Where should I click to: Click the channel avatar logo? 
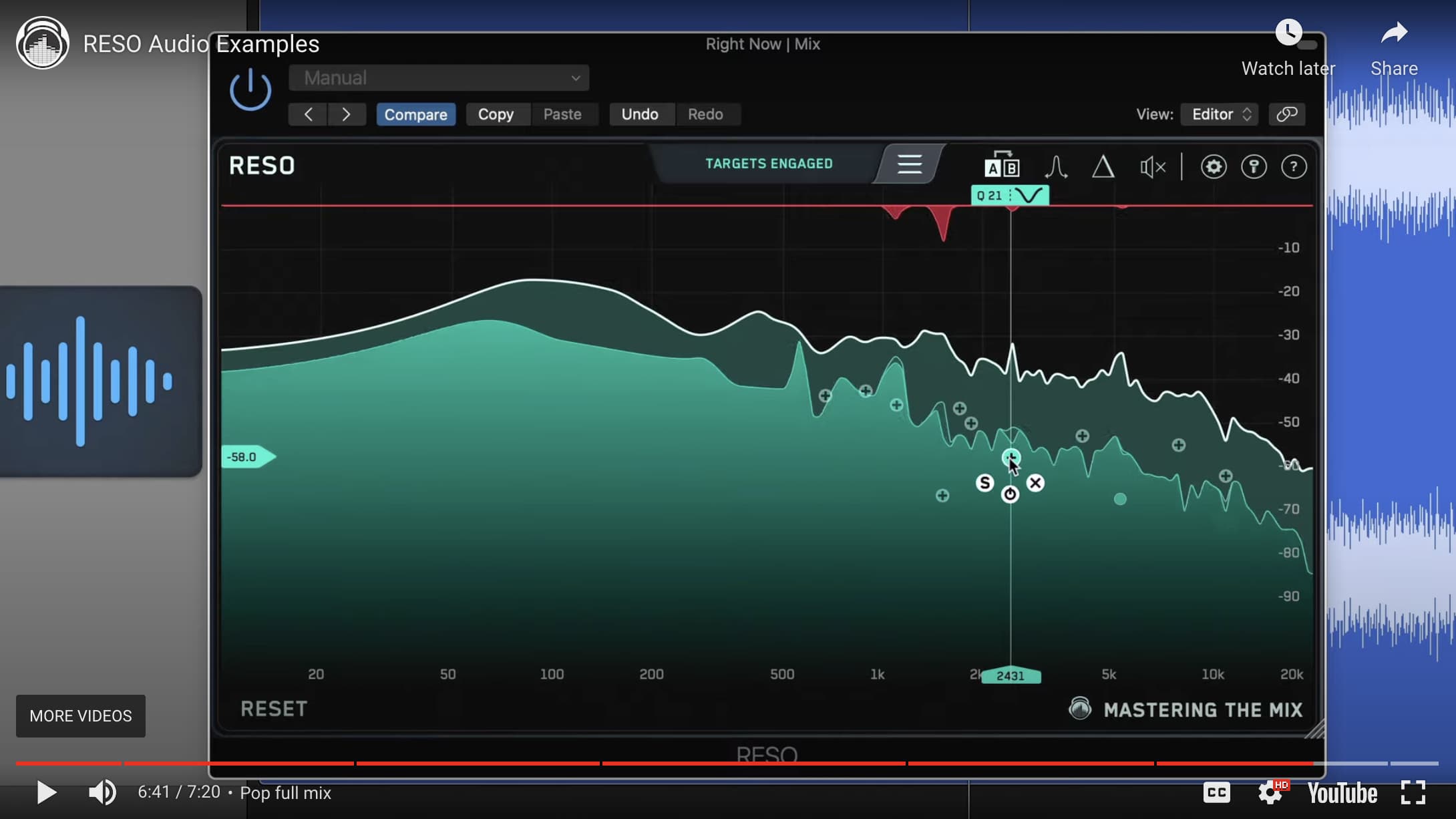click(x=43, y=43)
